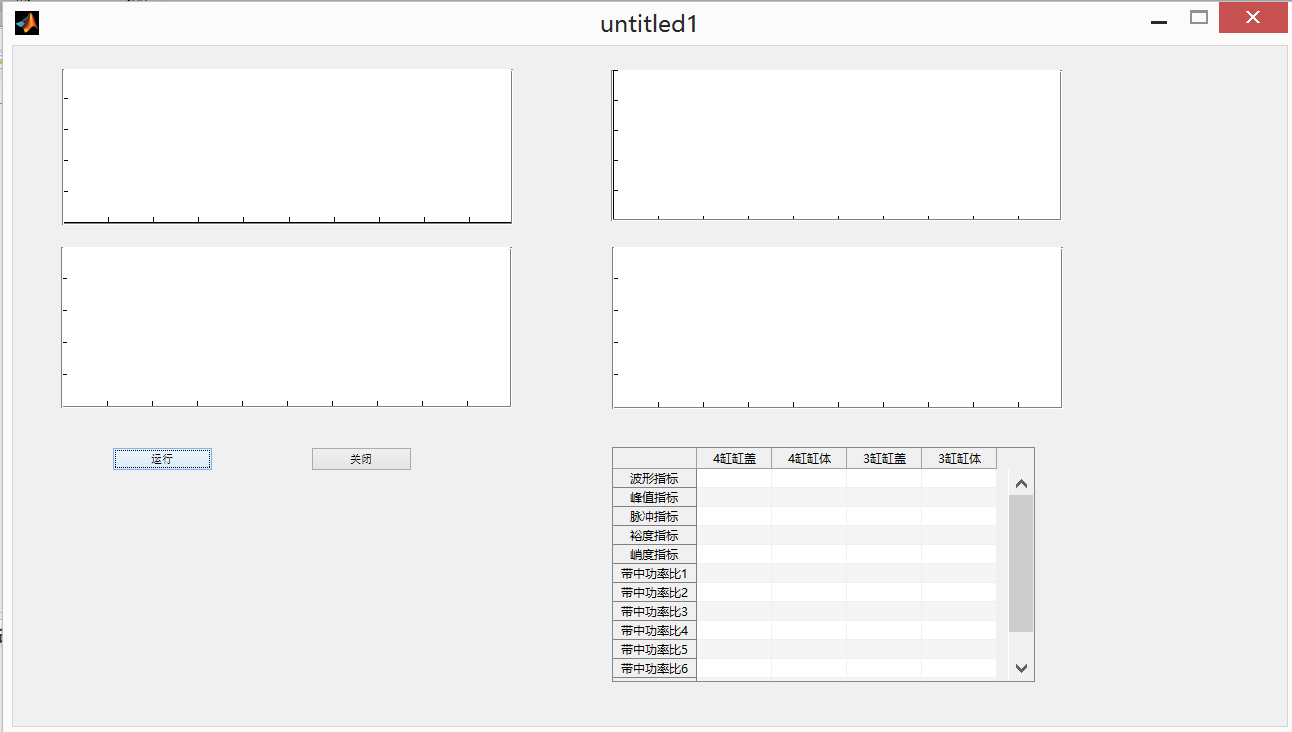Select the 带中功率比6 row header
Viewport: 1292px width, 732px height.
click(x=654, y=668)
